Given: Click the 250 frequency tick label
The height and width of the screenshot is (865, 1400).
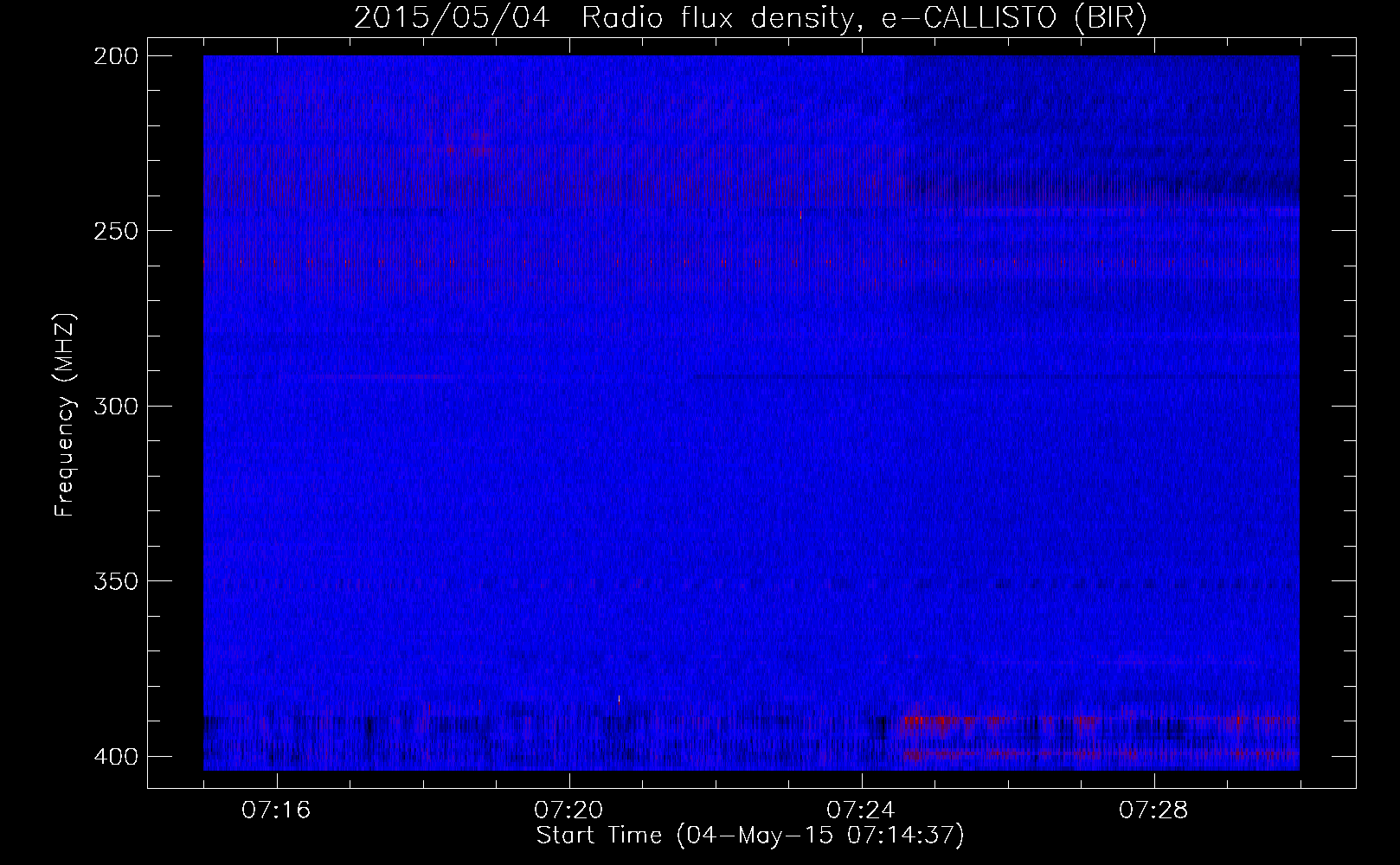Looking at the screenshot, I should (x=115, y=231).
